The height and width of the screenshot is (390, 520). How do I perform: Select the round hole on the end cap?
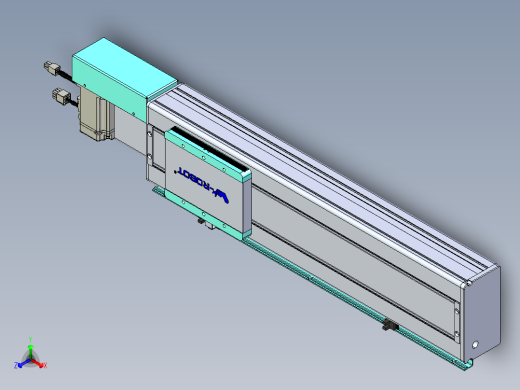pos(475,344)
